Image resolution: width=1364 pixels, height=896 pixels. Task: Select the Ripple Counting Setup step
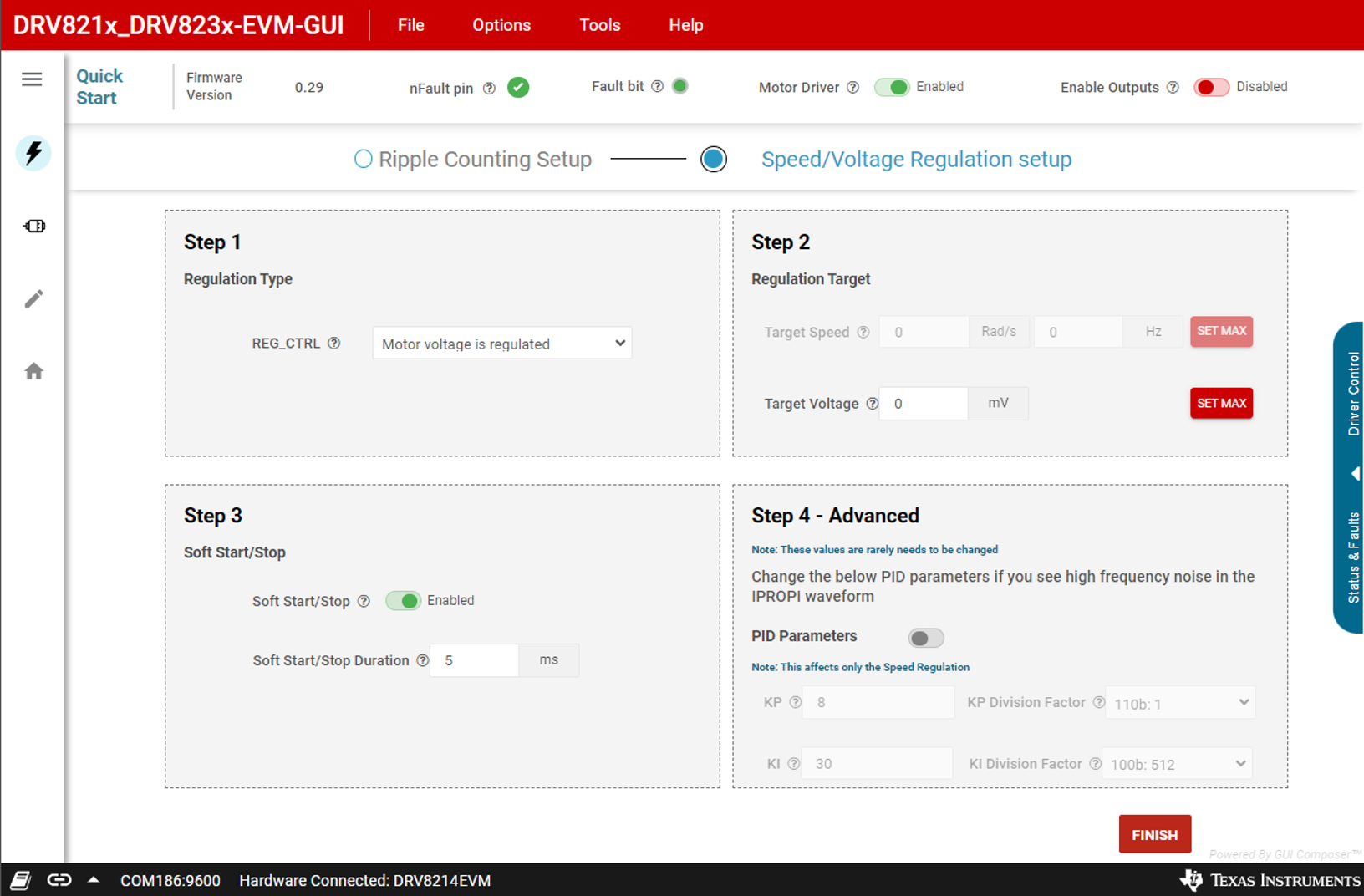(363, 160)
